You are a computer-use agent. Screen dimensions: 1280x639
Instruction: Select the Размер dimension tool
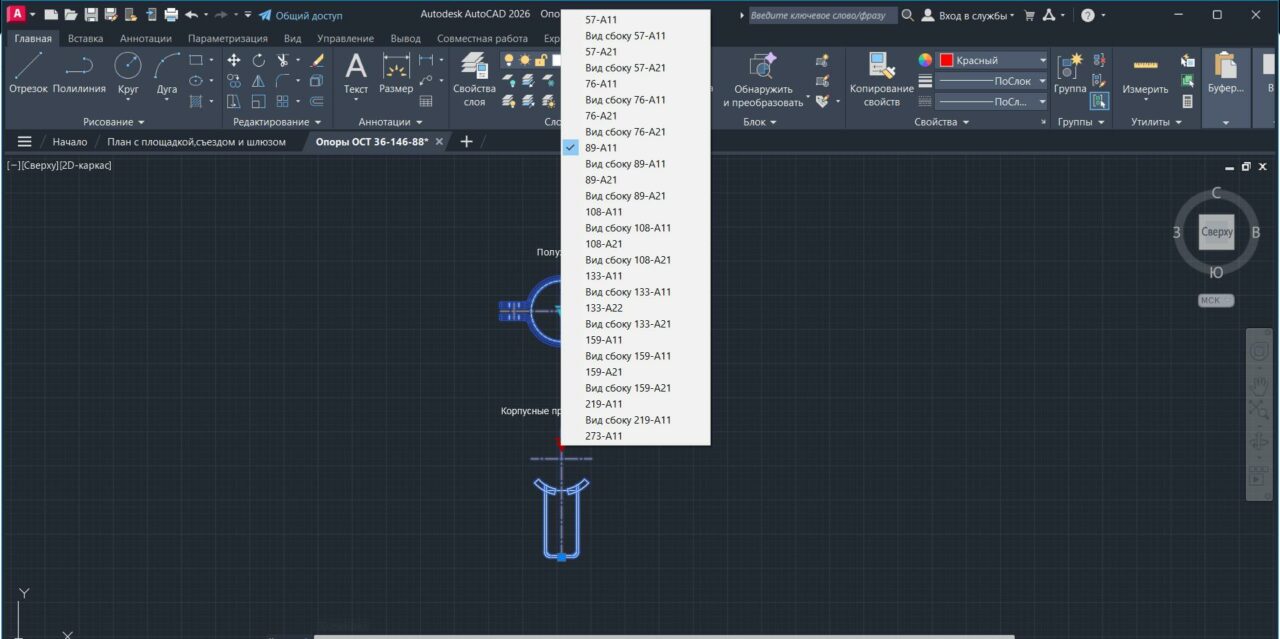click(x=397, y=74)
